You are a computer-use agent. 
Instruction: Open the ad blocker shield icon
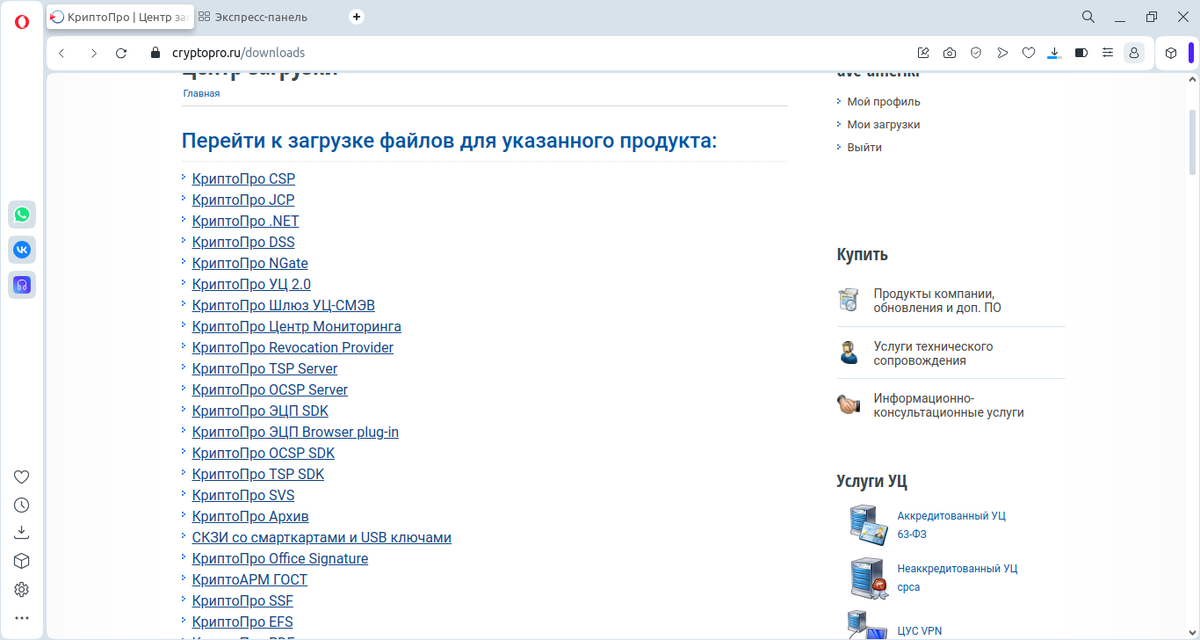click(976, 53)
